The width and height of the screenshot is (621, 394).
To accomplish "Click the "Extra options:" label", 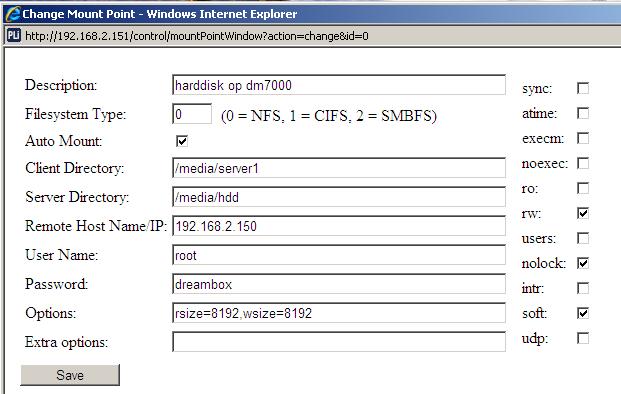I will click(67, 342).
